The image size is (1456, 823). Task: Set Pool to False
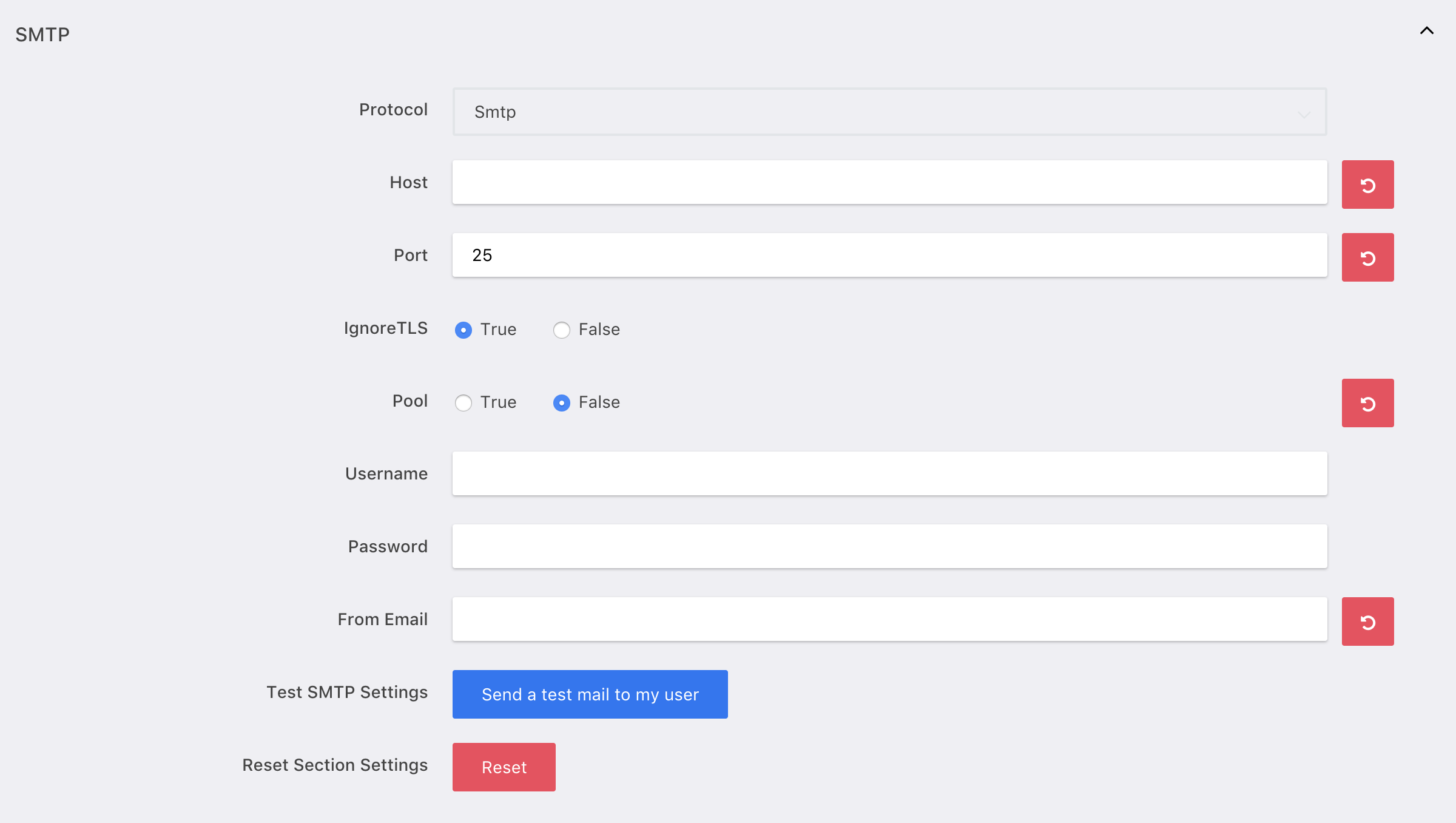click(x=562, y=403)
